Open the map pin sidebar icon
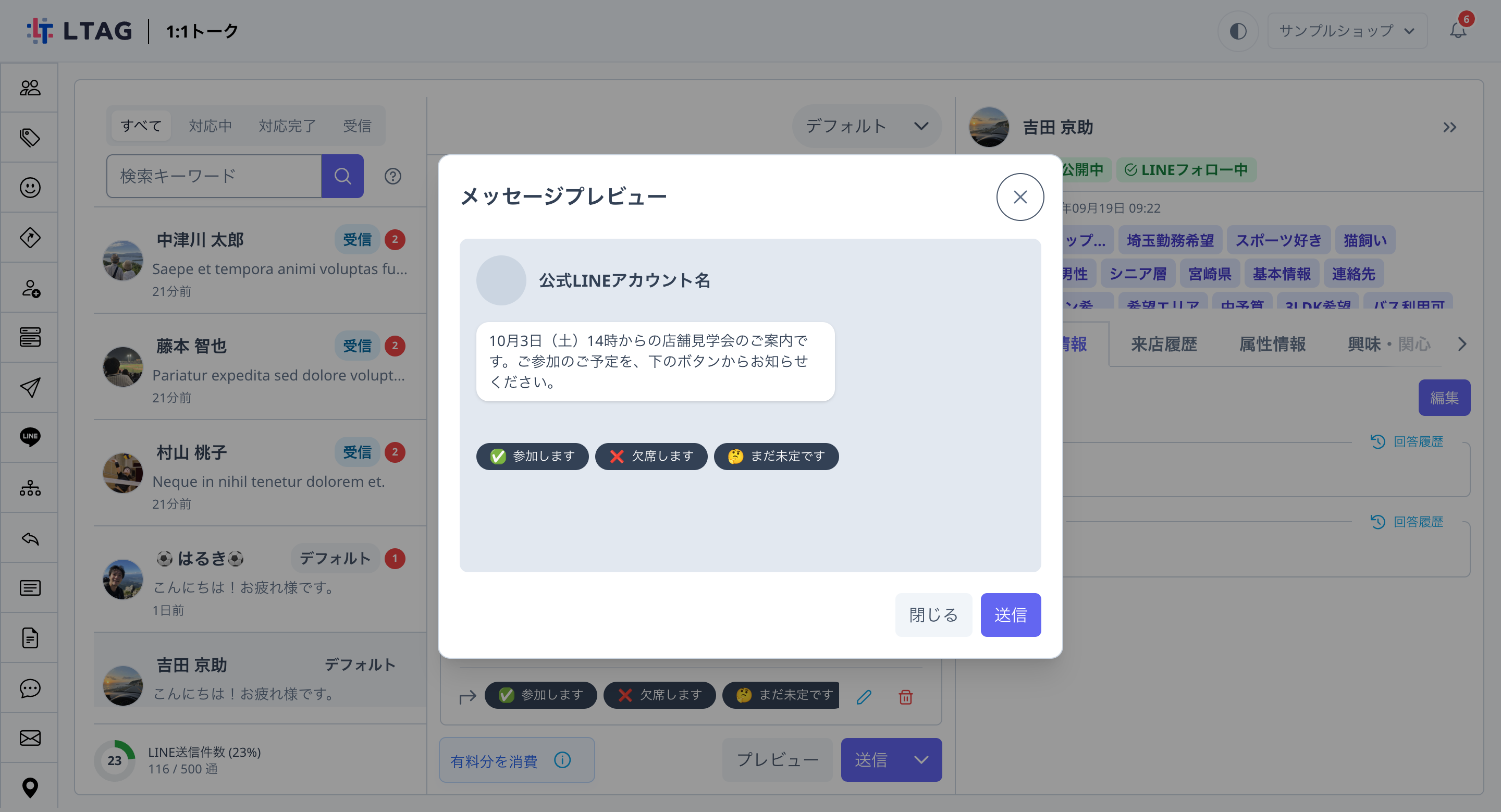Viewport: 1501px width, 812px height. coord(30,788)
